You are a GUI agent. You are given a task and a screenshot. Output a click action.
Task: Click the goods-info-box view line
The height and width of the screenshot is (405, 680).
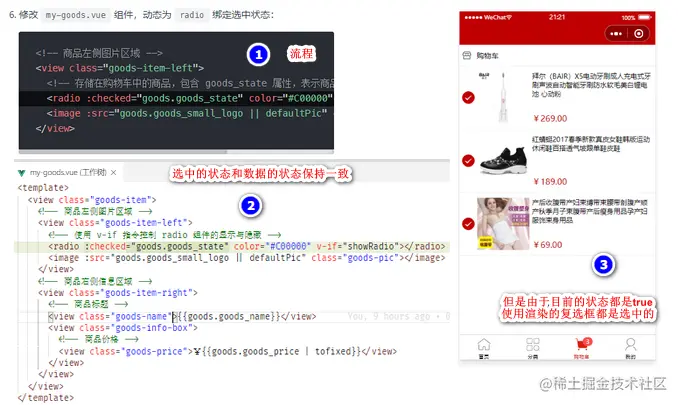click(123, 328)
